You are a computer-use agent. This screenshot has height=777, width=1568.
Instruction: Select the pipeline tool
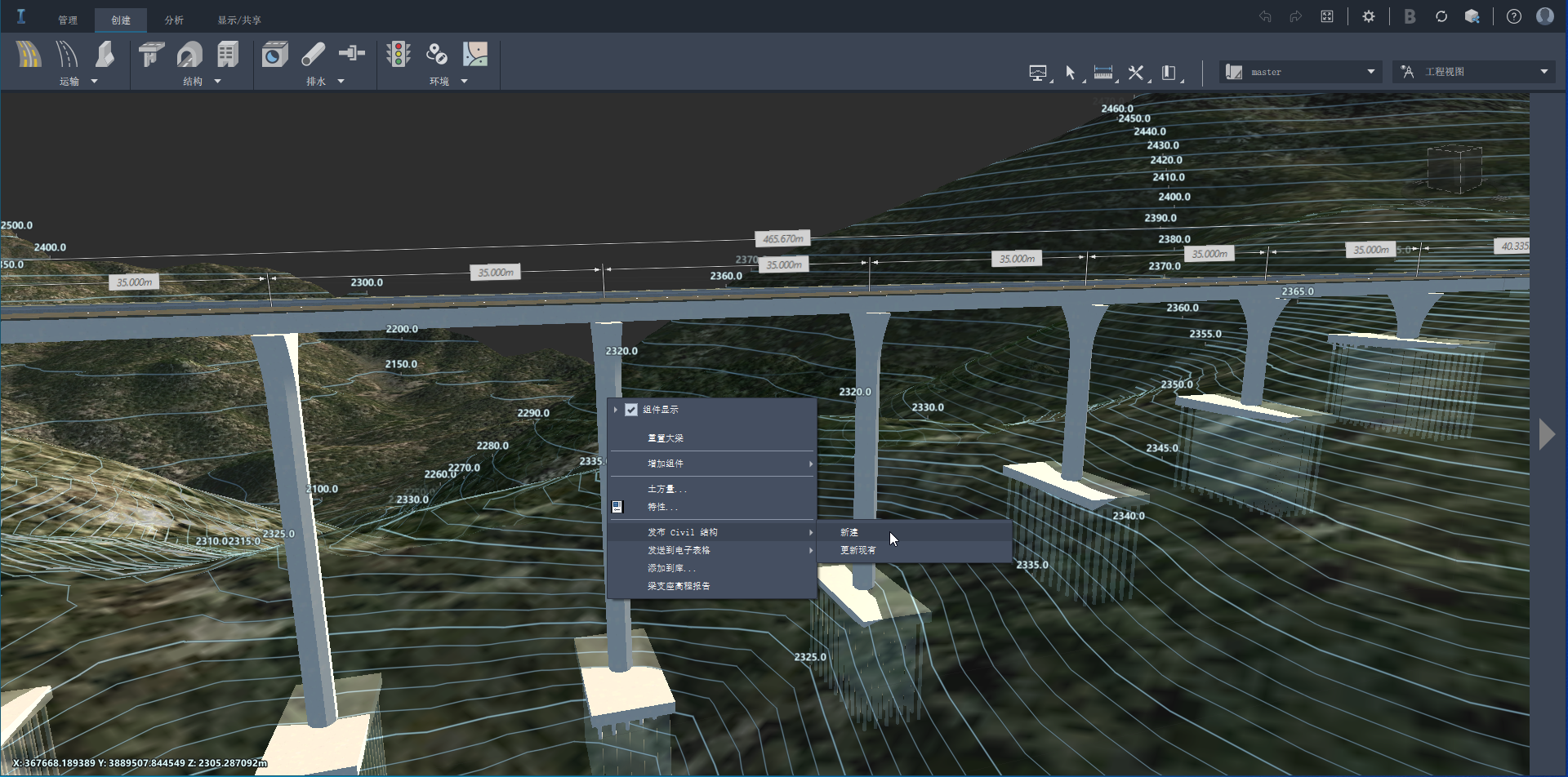(x=314, y=54)
